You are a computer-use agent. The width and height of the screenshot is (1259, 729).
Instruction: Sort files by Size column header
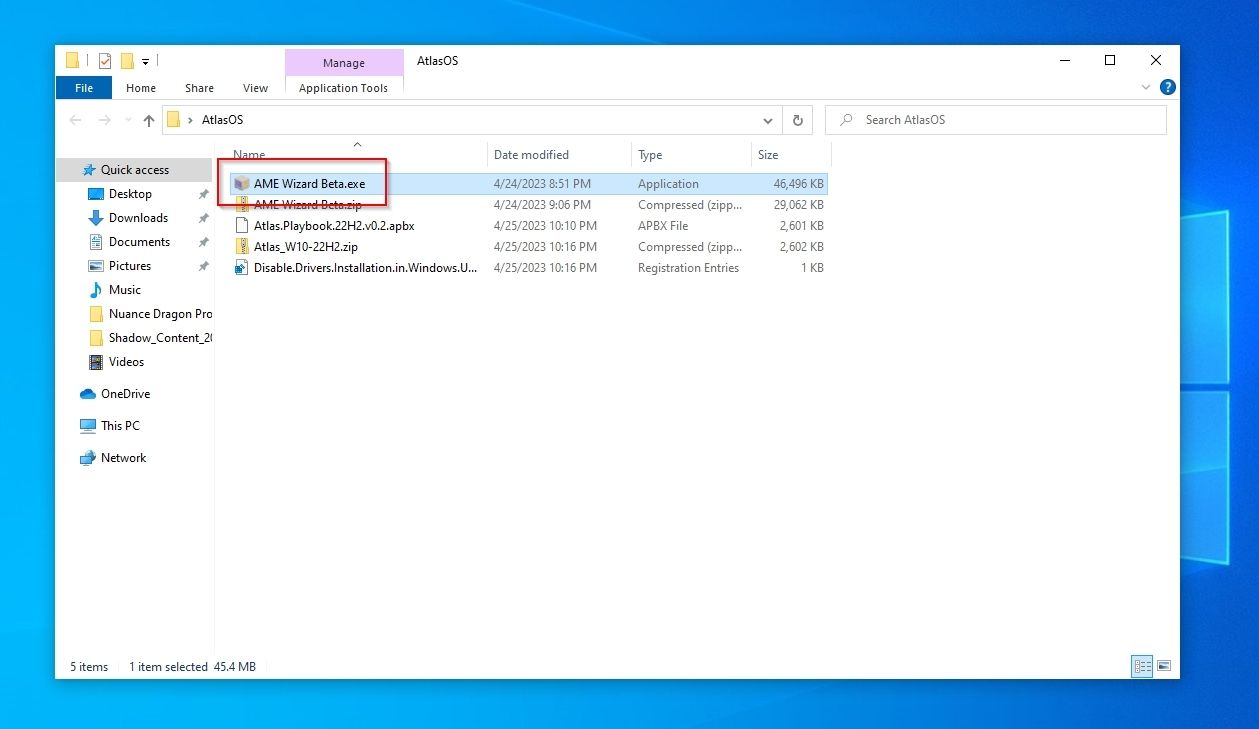[x=768, y=155]
